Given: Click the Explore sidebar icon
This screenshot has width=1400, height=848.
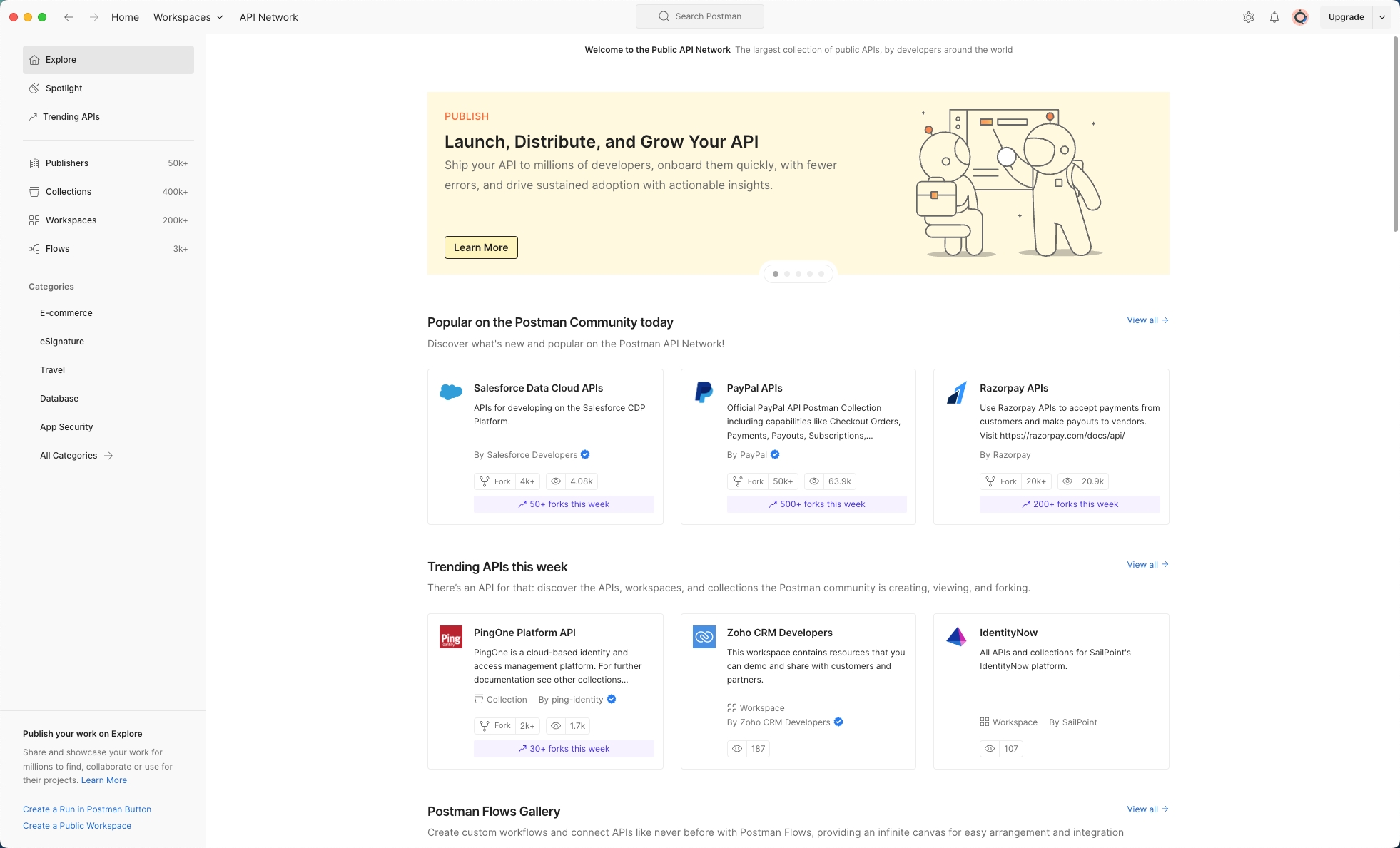Looking at the screenshot, I should pos(34,60).
